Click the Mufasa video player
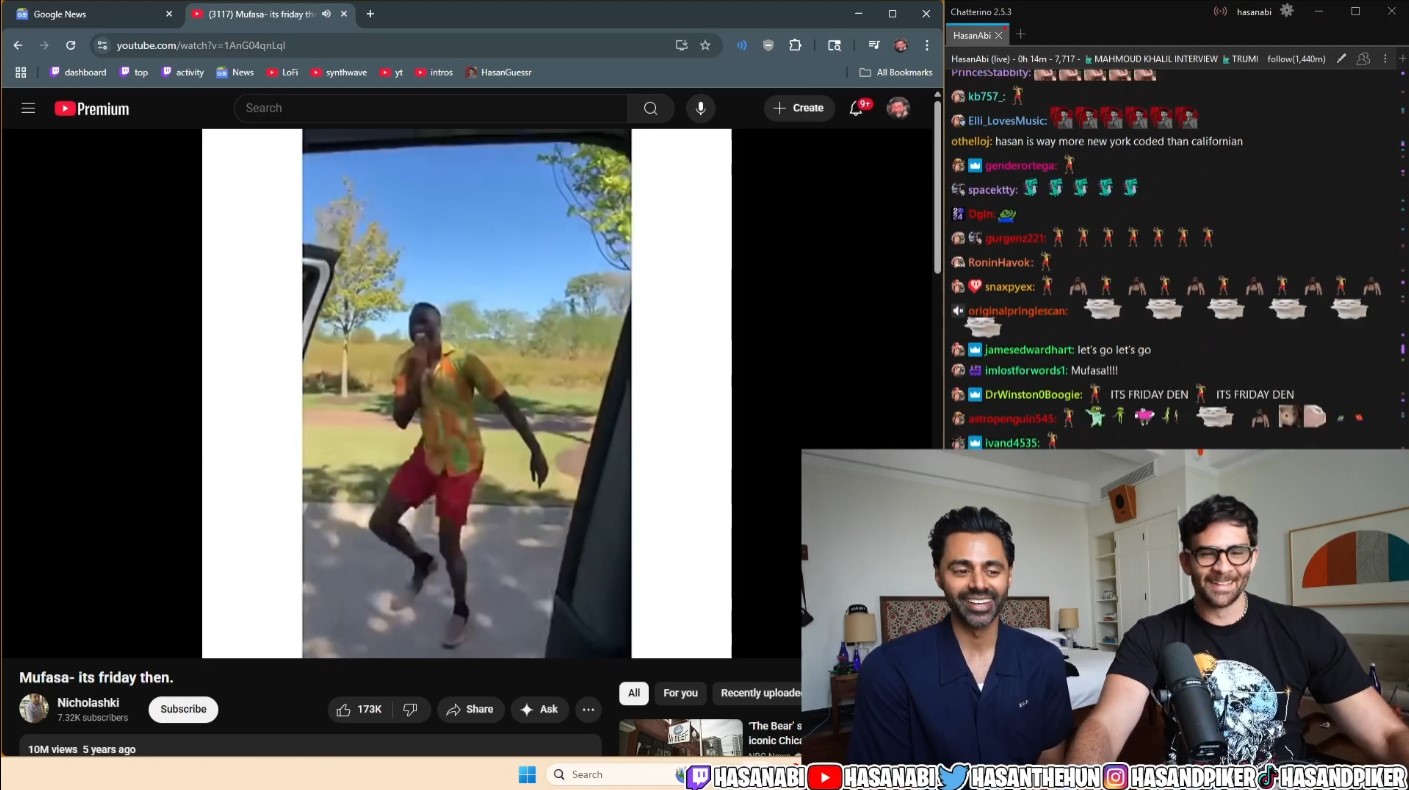Image resolution: width=1409 pixels, height=790 pixels. tap(466, 393)
